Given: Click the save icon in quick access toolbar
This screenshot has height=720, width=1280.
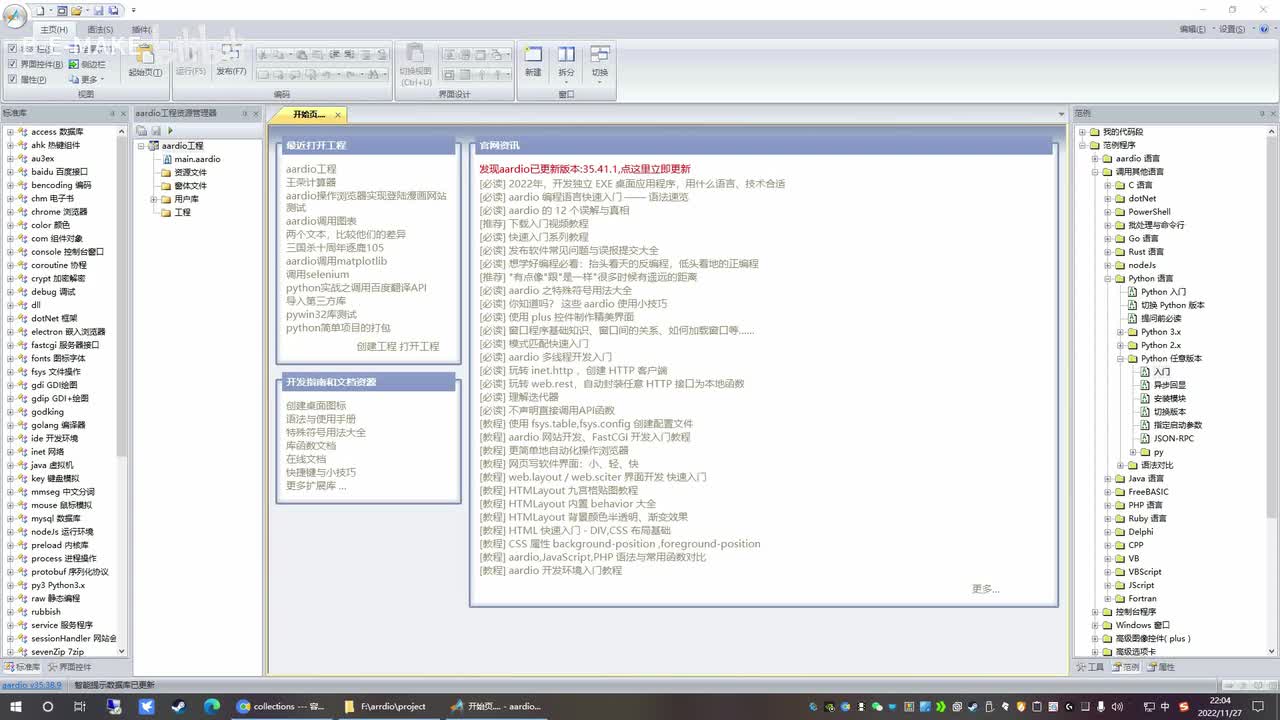Looking at the screenshot, I should [x=98, y=10].
